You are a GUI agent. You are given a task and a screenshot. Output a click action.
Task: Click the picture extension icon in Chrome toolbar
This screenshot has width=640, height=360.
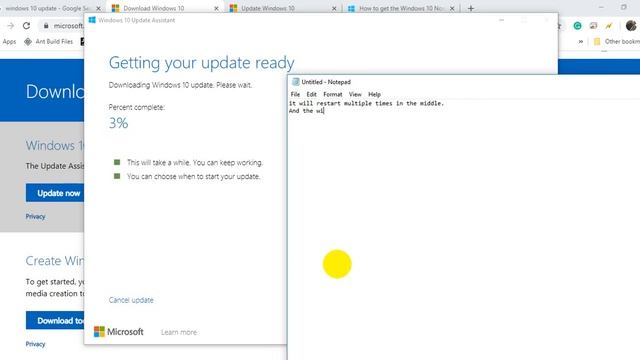(x=593, y=26)
